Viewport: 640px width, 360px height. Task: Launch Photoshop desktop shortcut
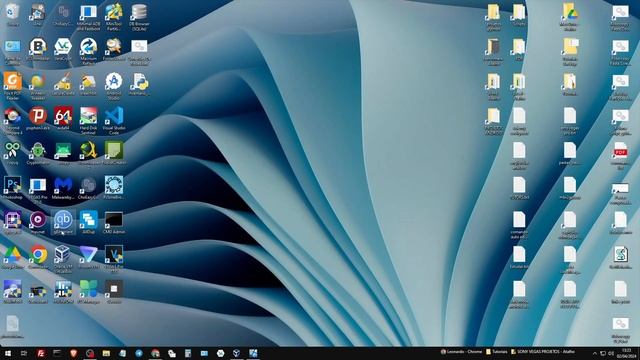(12, 188)
